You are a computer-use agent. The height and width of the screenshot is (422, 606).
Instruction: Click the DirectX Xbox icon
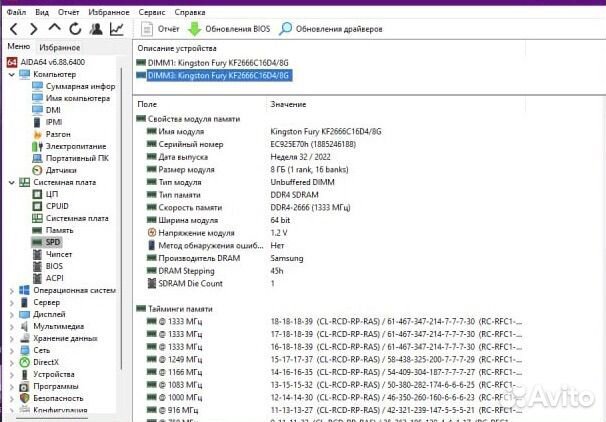tap(24, 362)
